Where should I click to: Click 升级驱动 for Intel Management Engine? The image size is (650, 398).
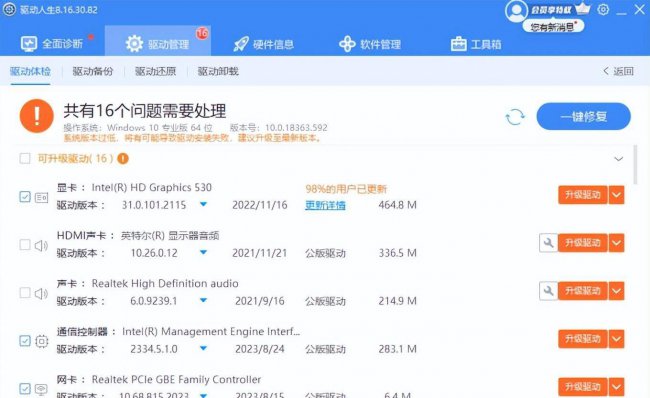[583, 339]
